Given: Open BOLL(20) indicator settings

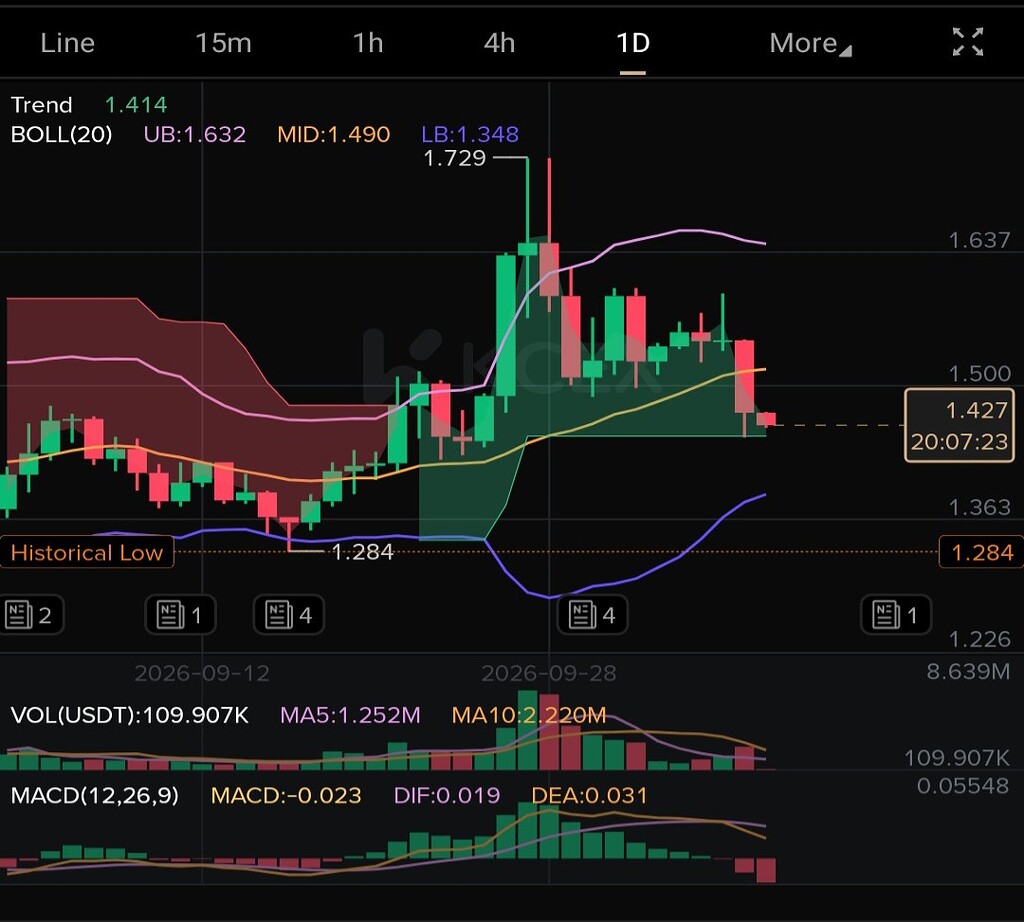Looking at the screenshot, I should 61,135.
